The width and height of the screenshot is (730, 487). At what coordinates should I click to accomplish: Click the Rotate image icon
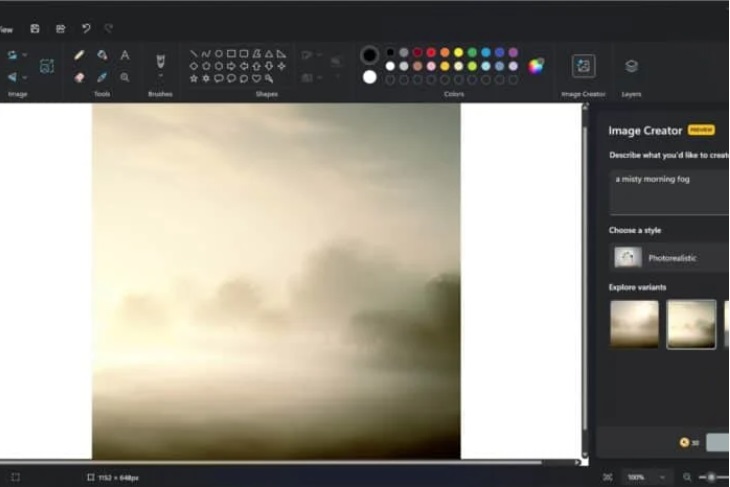13,55
